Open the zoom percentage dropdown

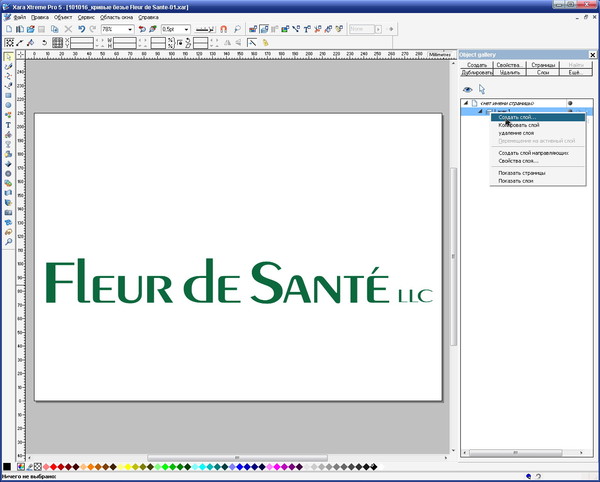tap(130, 29)
